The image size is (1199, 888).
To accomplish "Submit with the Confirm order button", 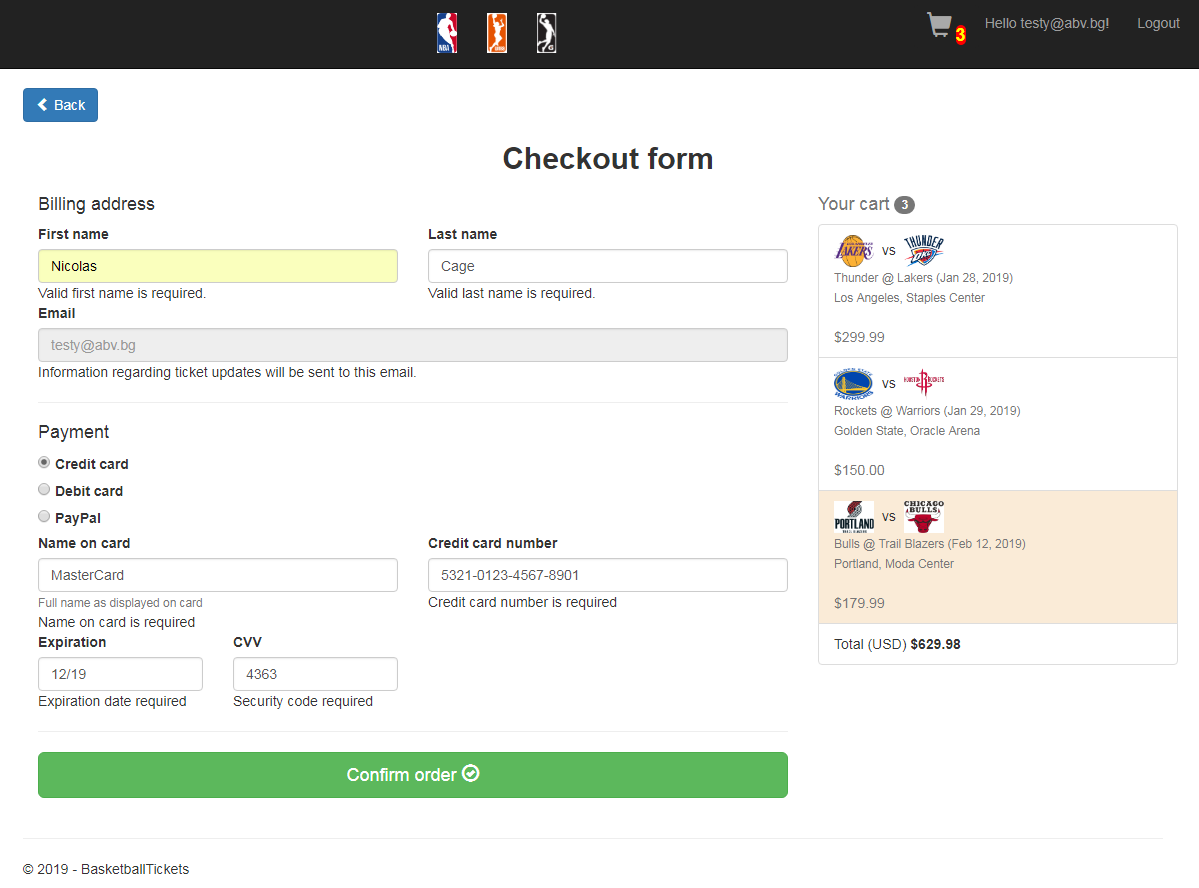I will (x=413, y=775).
